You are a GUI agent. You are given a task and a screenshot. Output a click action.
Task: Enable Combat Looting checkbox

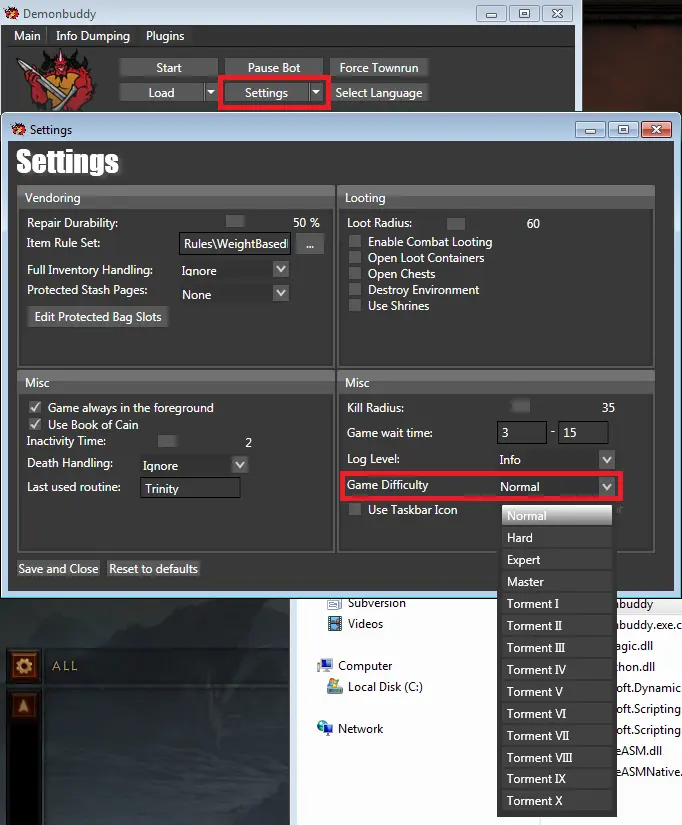[355, 242]
